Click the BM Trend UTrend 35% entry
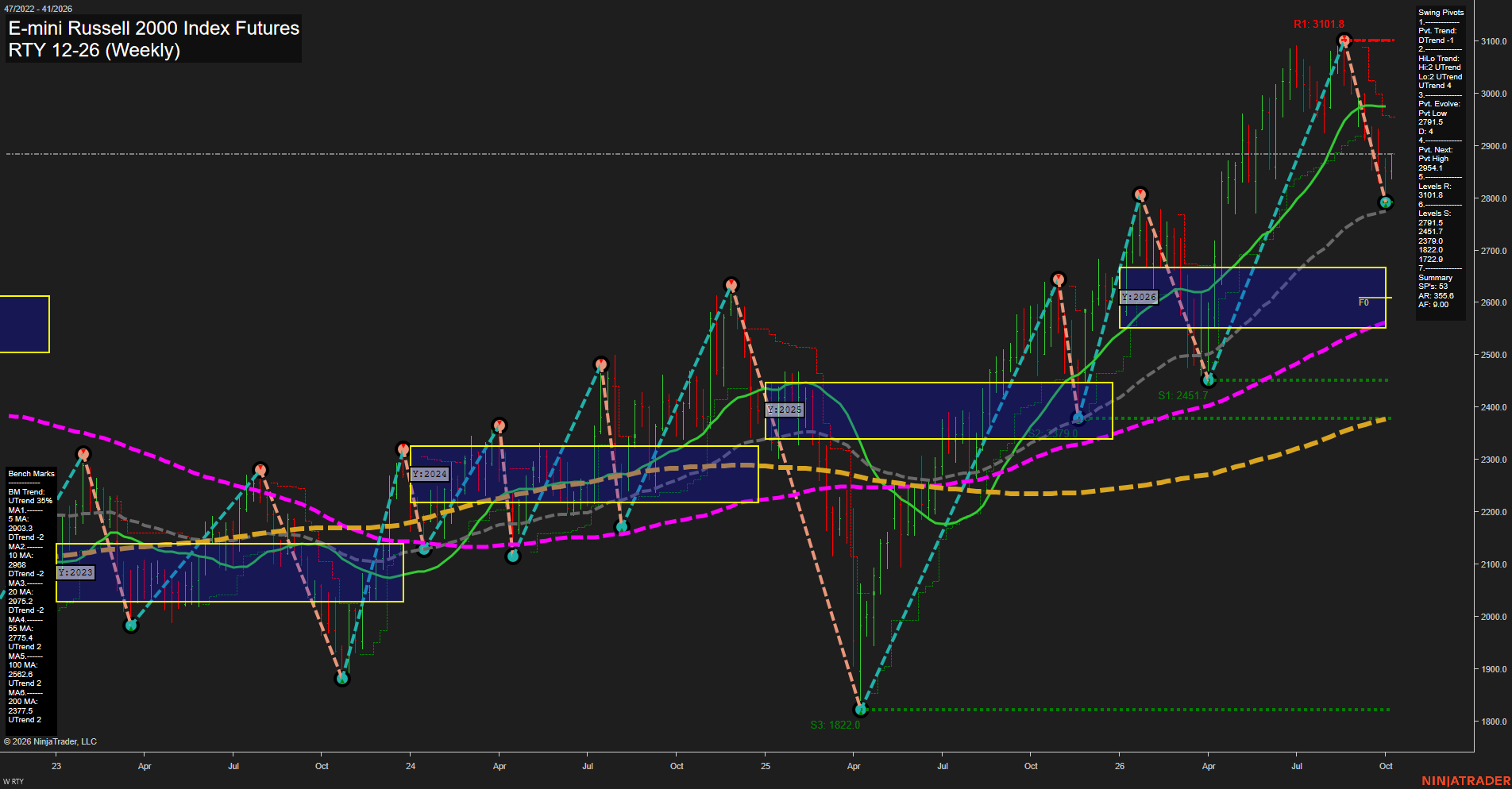The height and width of the screenshot is (789, 1512). click(x=30, y=496)
